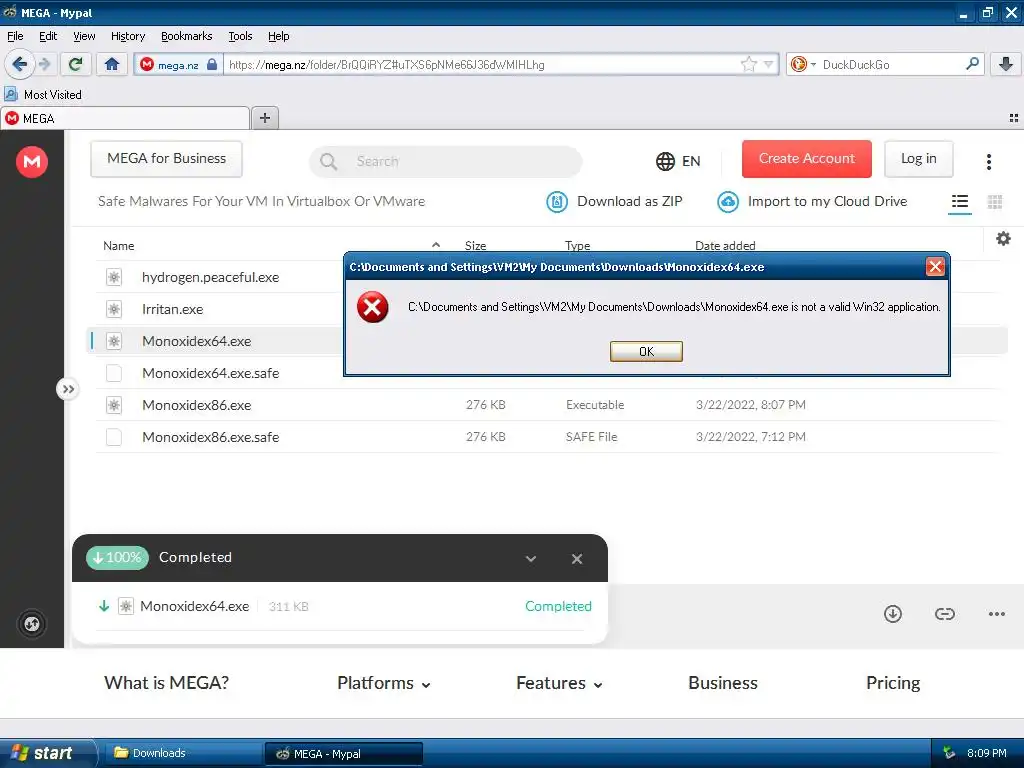
Task: Click the Completed status of Monoxidex64.exe
Action: (558, 606)
